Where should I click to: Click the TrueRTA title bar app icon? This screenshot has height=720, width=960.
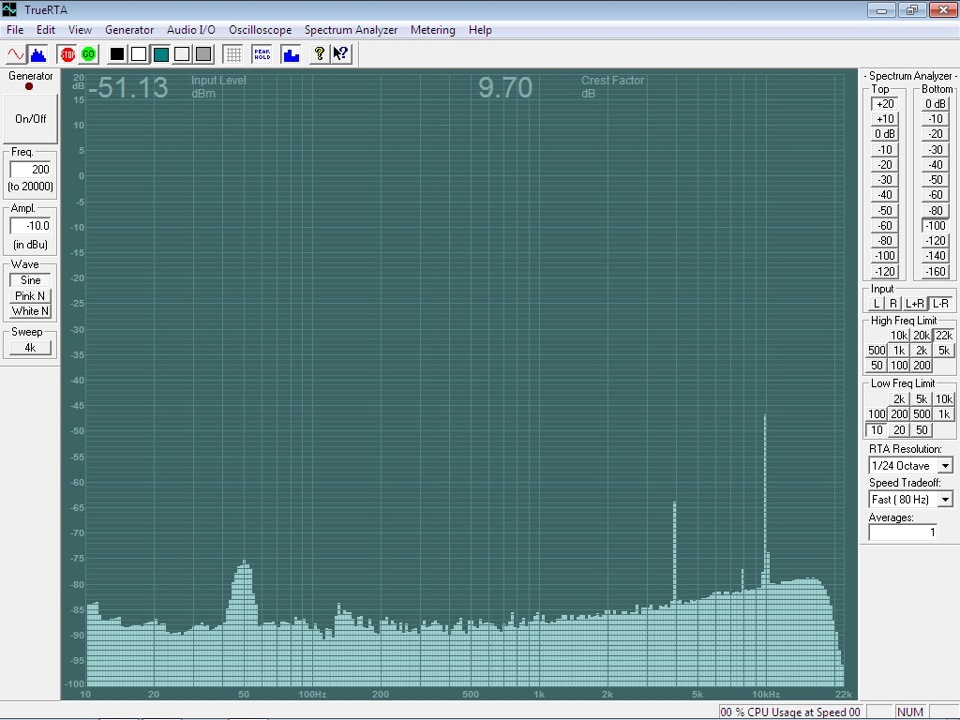10,10
